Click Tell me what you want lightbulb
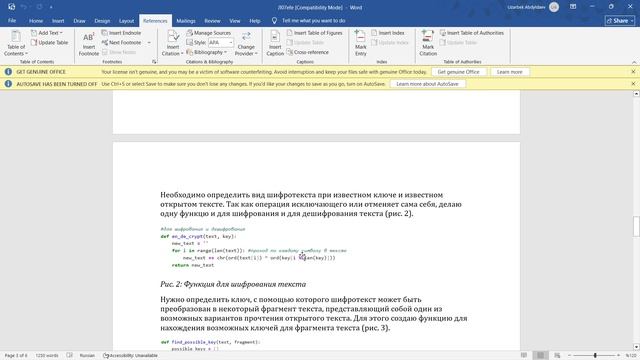 point(274,20)
